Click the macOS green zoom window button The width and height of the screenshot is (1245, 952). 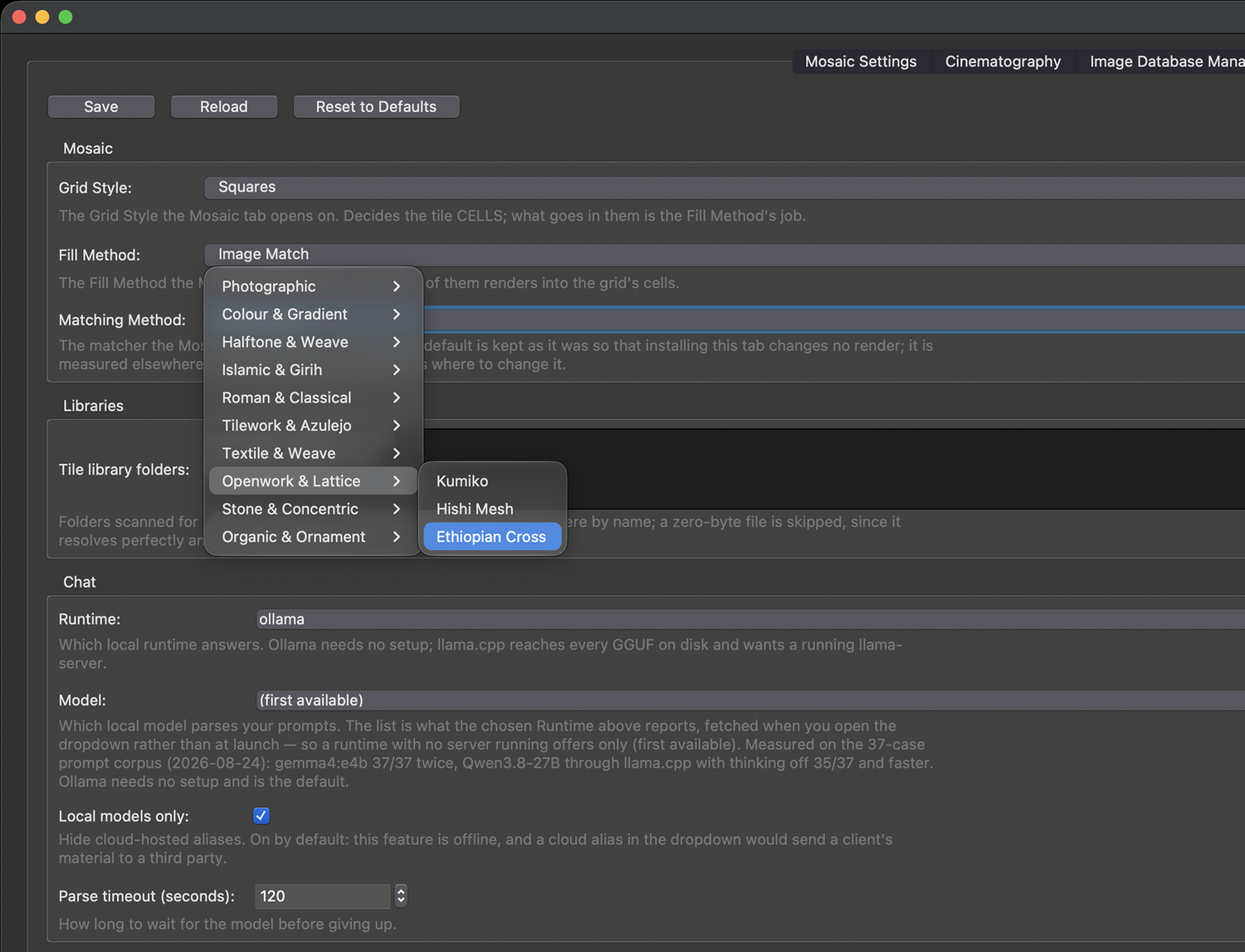point(66,17)
